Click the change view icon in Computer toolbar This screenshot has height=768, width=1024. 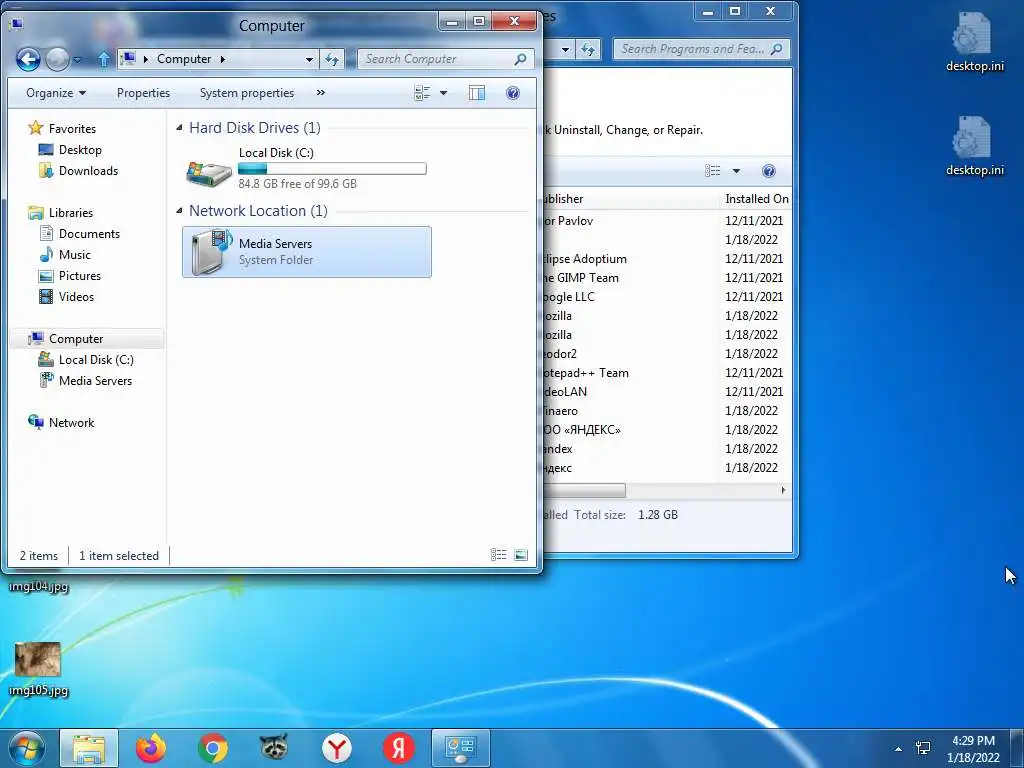click(422, 93)
